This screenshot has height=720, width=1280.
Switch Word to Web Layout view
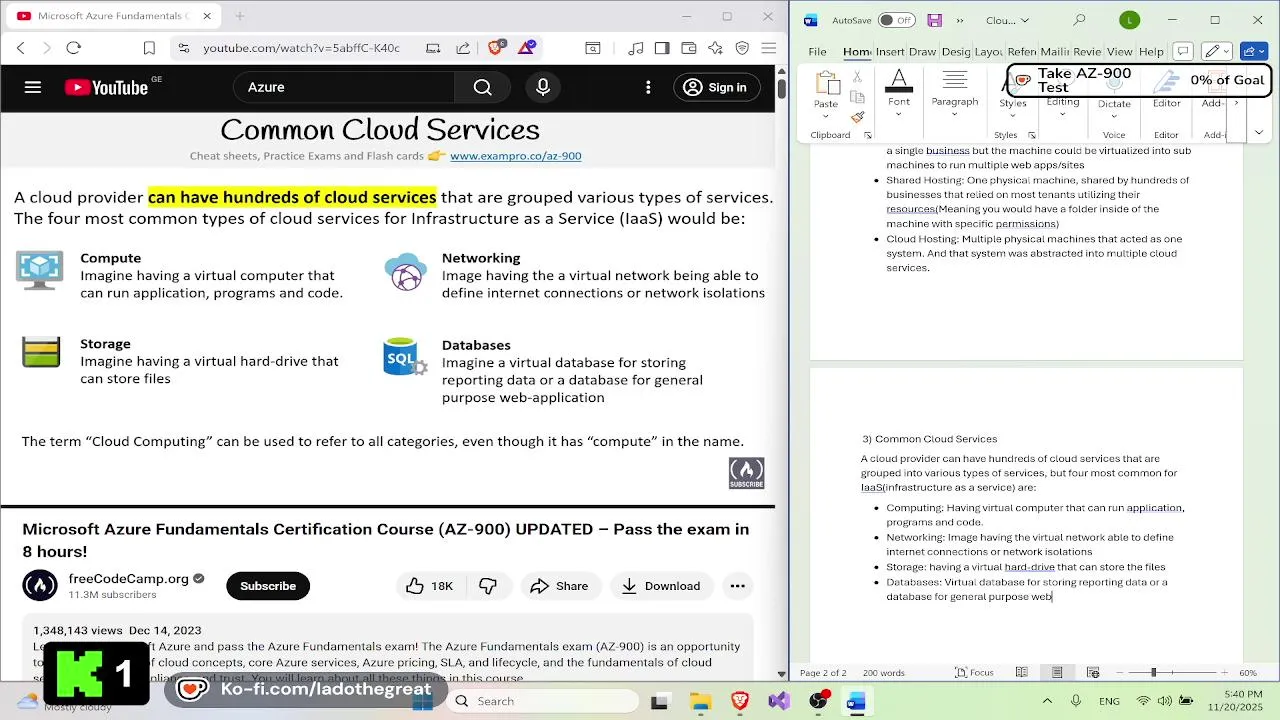[x=1093, y=672]
